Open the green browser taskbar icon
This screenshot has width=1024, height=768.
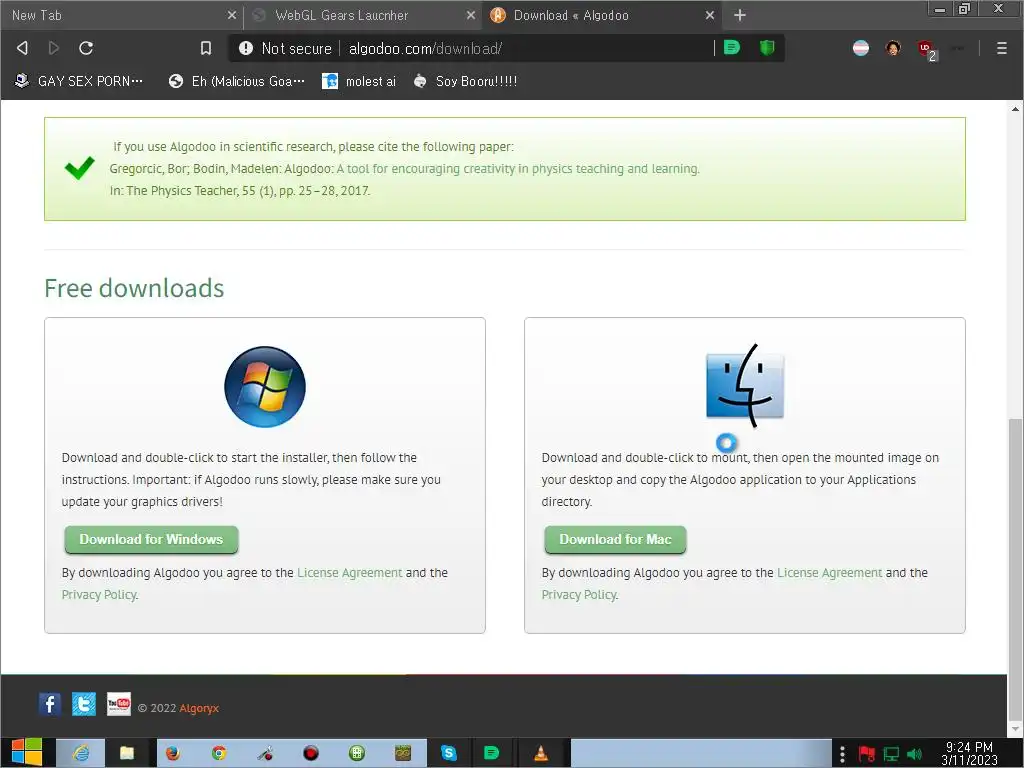491,753
